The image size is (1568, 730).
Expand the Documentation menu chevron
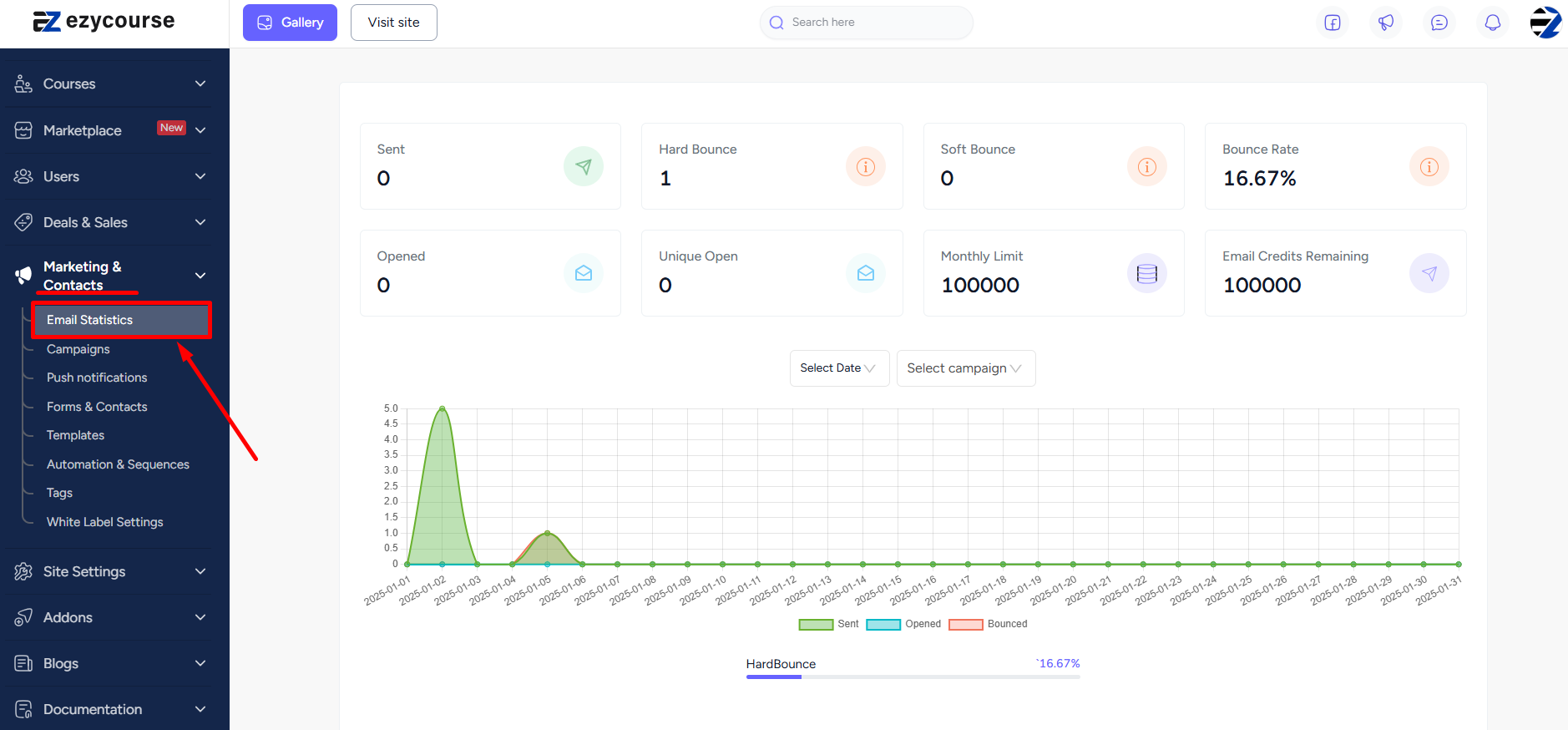200,709
